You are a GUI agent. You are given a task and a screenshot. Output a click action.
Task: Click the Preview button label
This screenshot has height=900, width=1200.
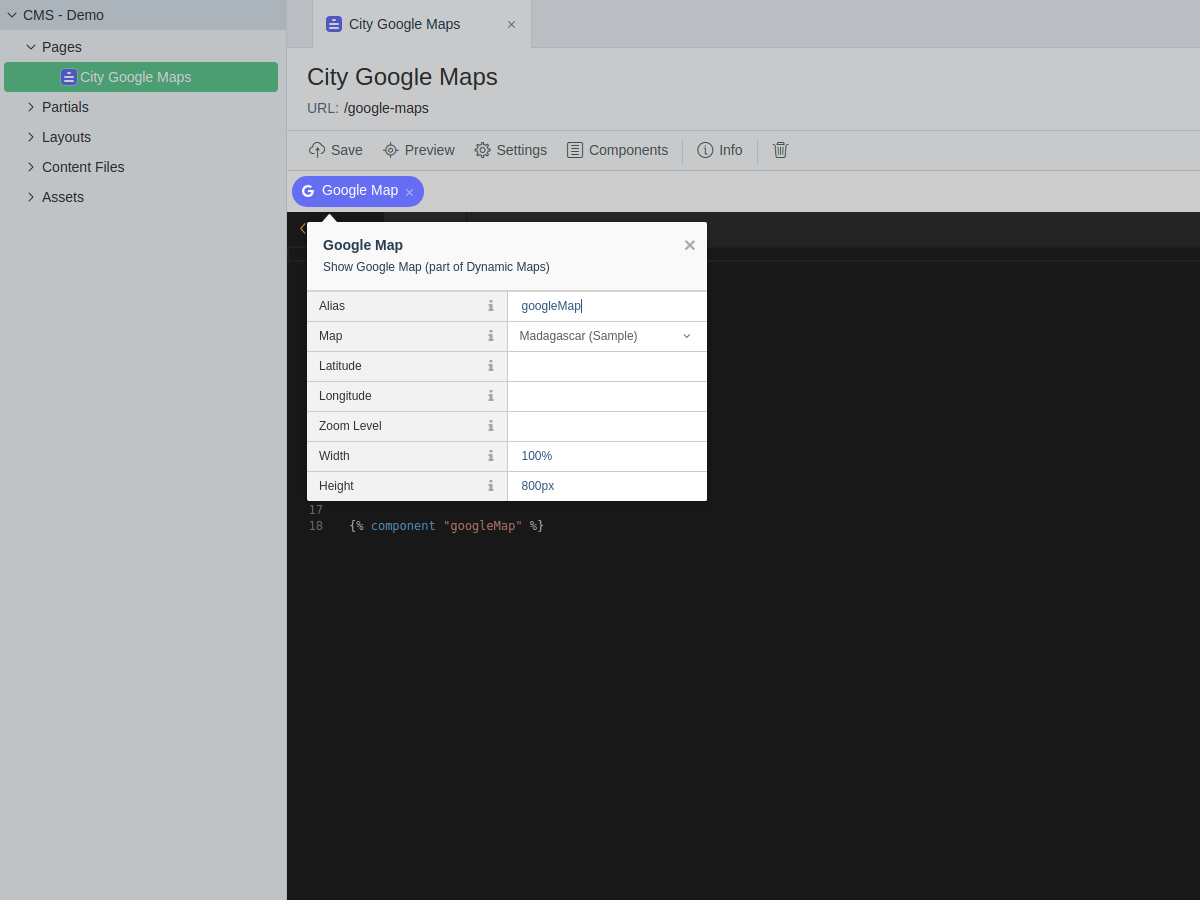coord(430,150)
